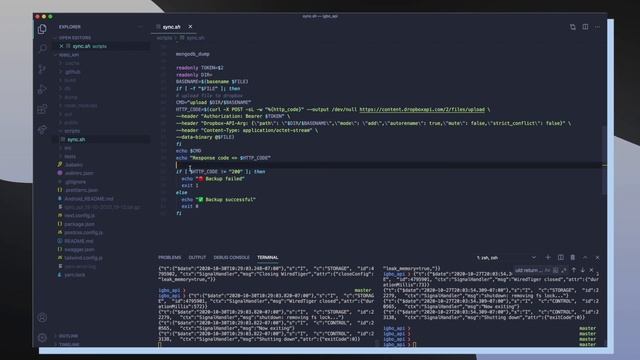Add a new terminal with plus icon
This screenshot has width=640, height=360.
pos(548,258)
